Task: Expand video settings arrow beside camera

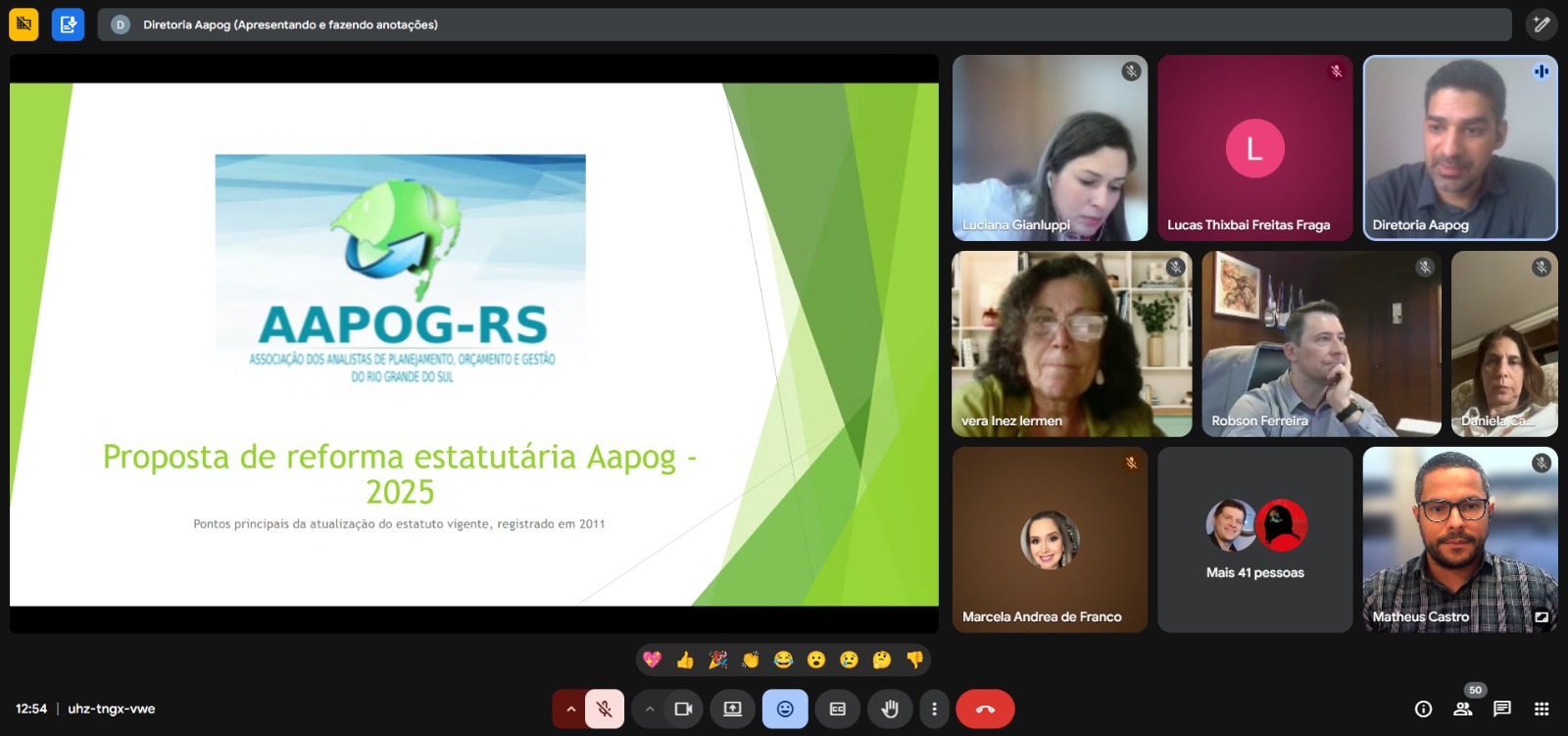Action: [649, 709]
